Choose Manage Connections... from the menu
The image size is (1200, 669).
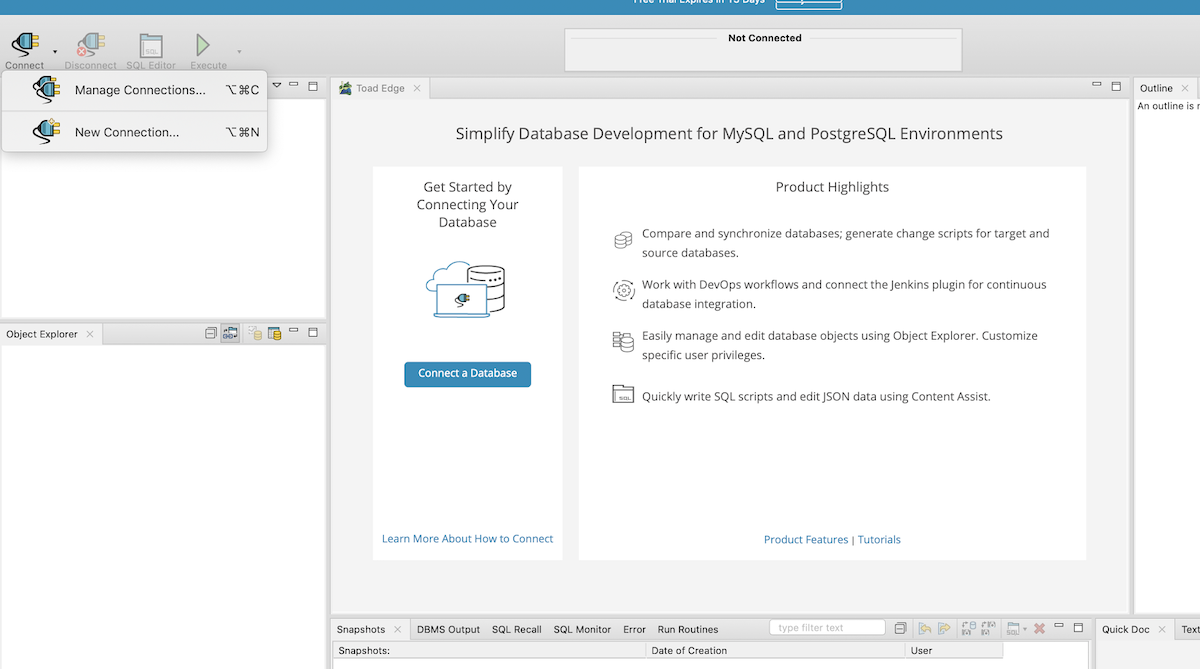point(139,90)
